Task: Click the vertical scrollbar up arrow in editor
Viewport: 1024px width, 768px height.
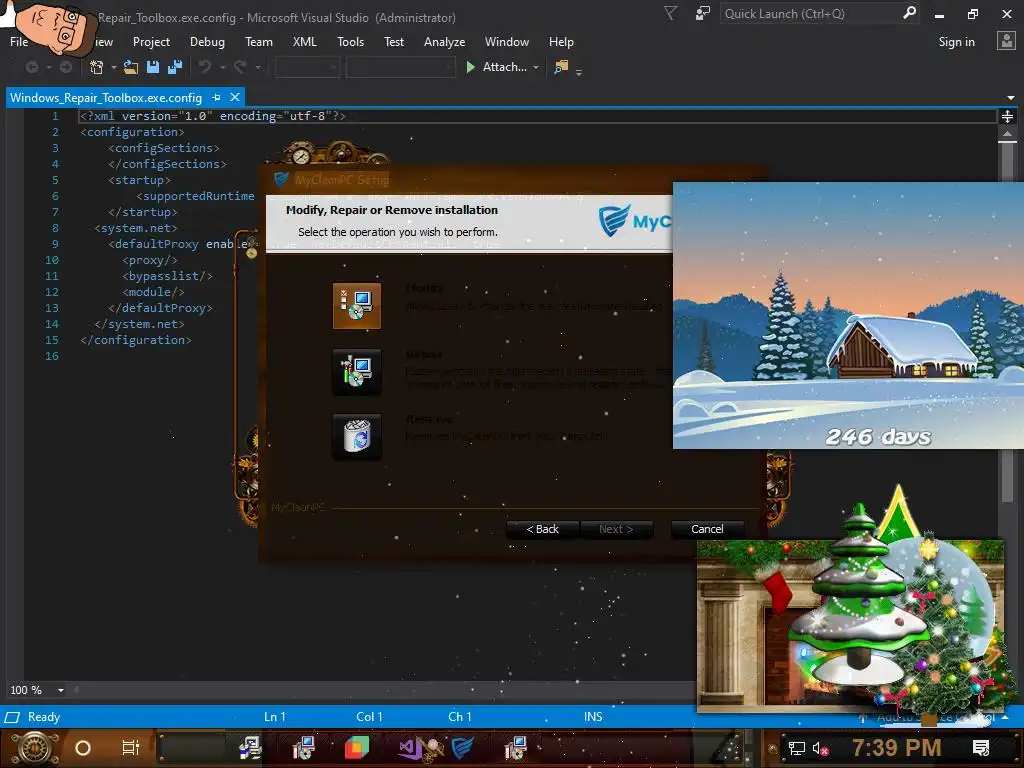Action: click(x=1007, y=134)
